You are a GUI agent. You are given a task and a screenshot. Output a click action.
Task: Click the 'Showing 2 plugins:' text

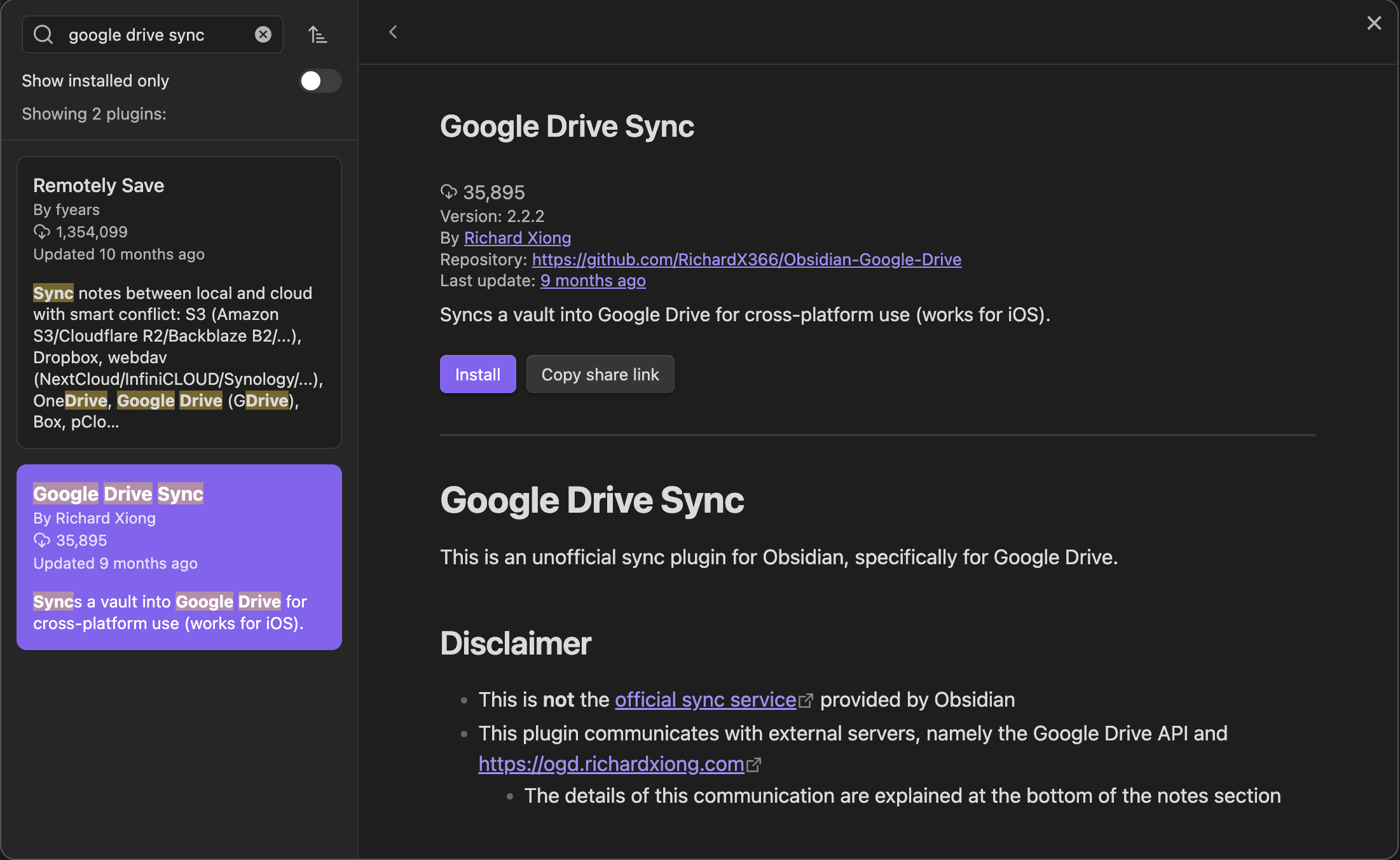click(94, 114)
